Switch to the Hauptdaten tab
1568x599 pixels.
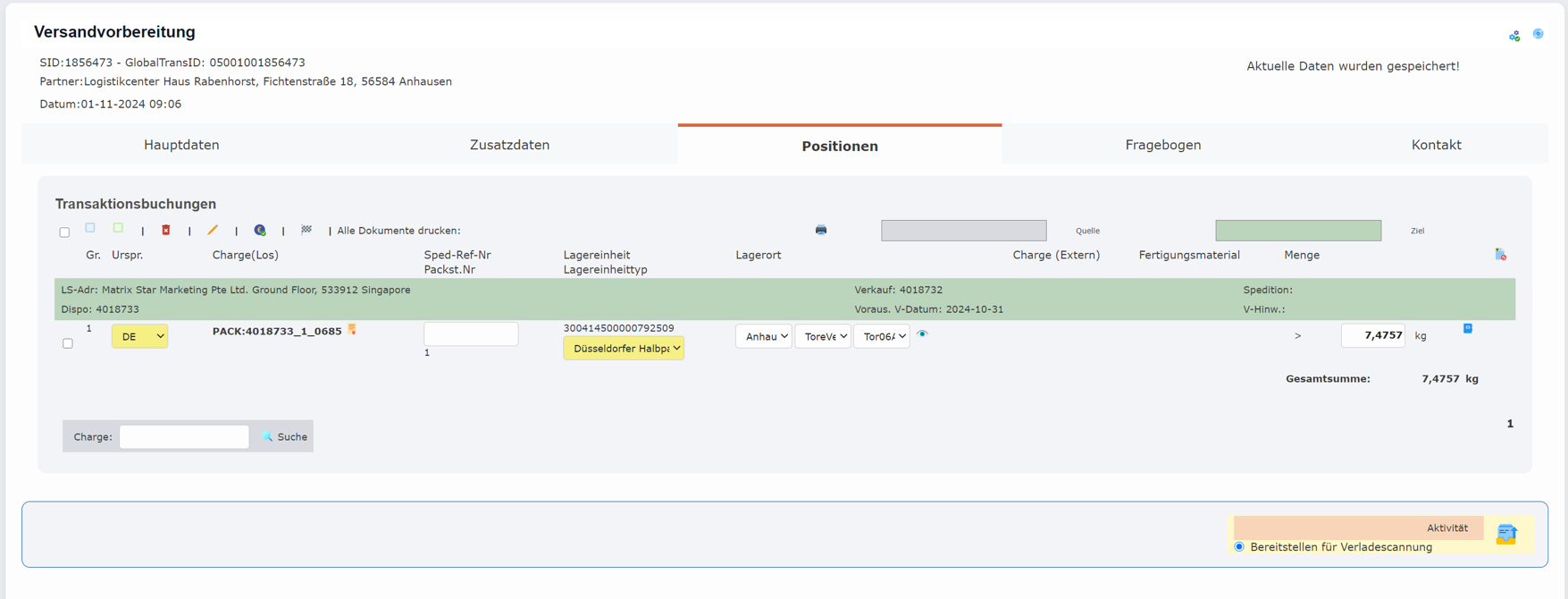[x=181, y=145]
